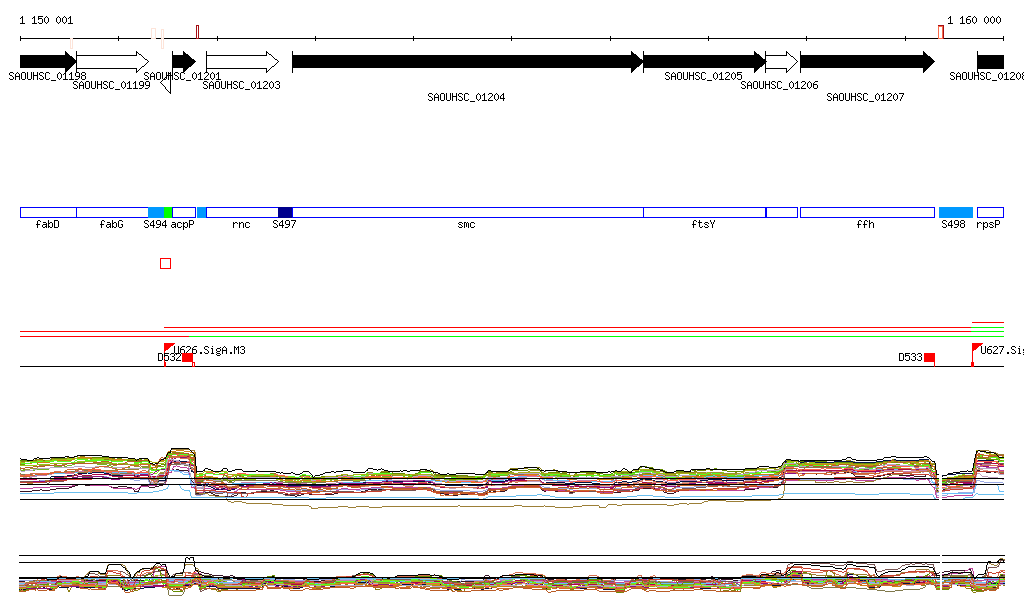Screen dimensions: 1024x611
Task: Select the small white SAOUHSC_01206 arrow
Action: 781,62
